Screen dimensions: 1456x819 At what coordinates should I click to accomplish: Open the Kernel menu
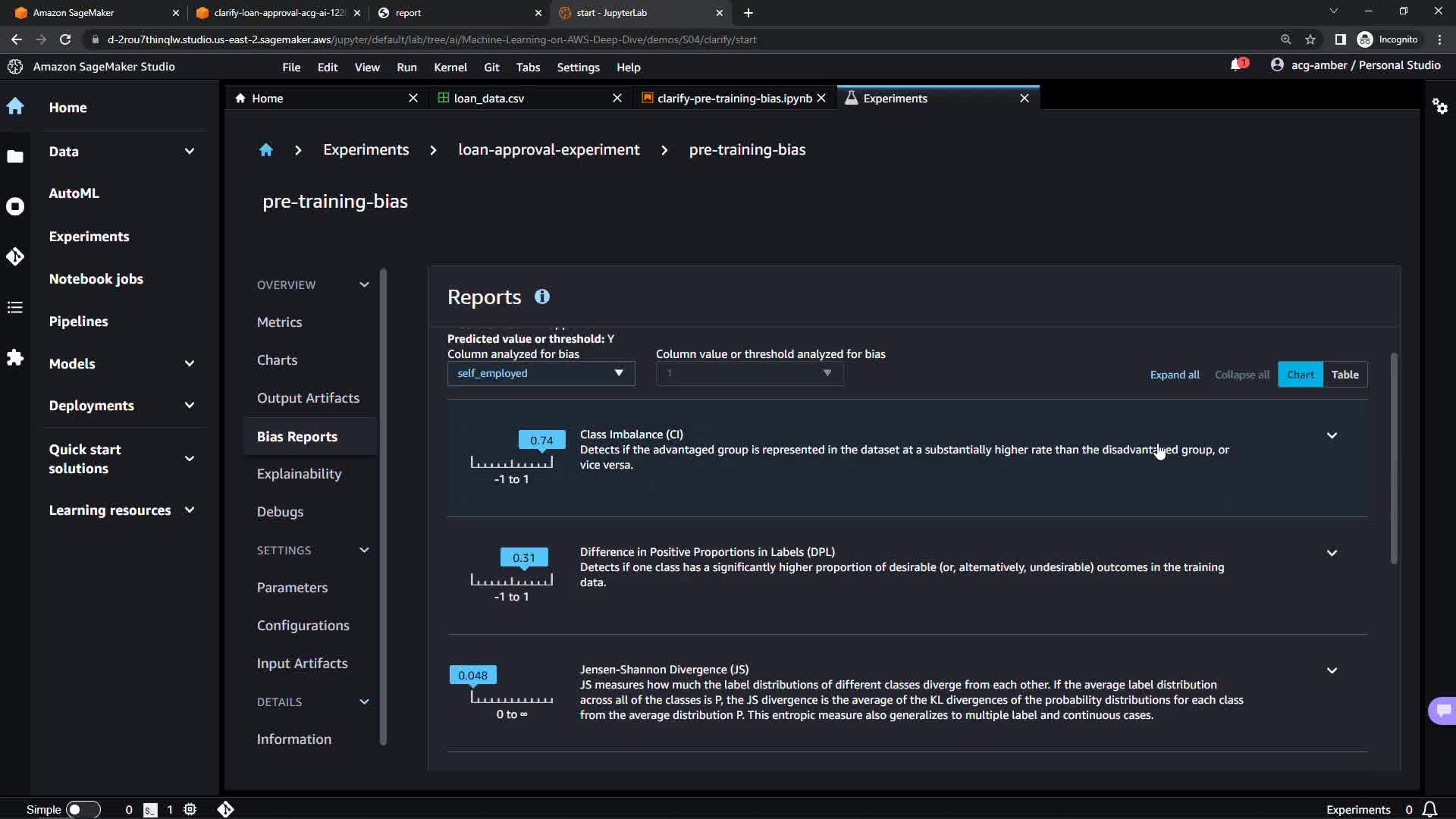(x=450, y=67)
